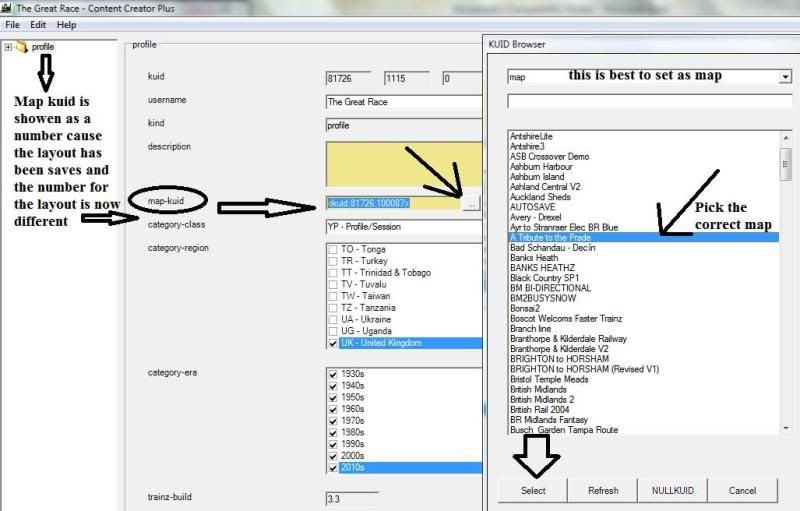This screenshot has height=511, width=800.
Task: Toggle the UK - United Kingdom checkbox
Action: [x=334, y=343]
